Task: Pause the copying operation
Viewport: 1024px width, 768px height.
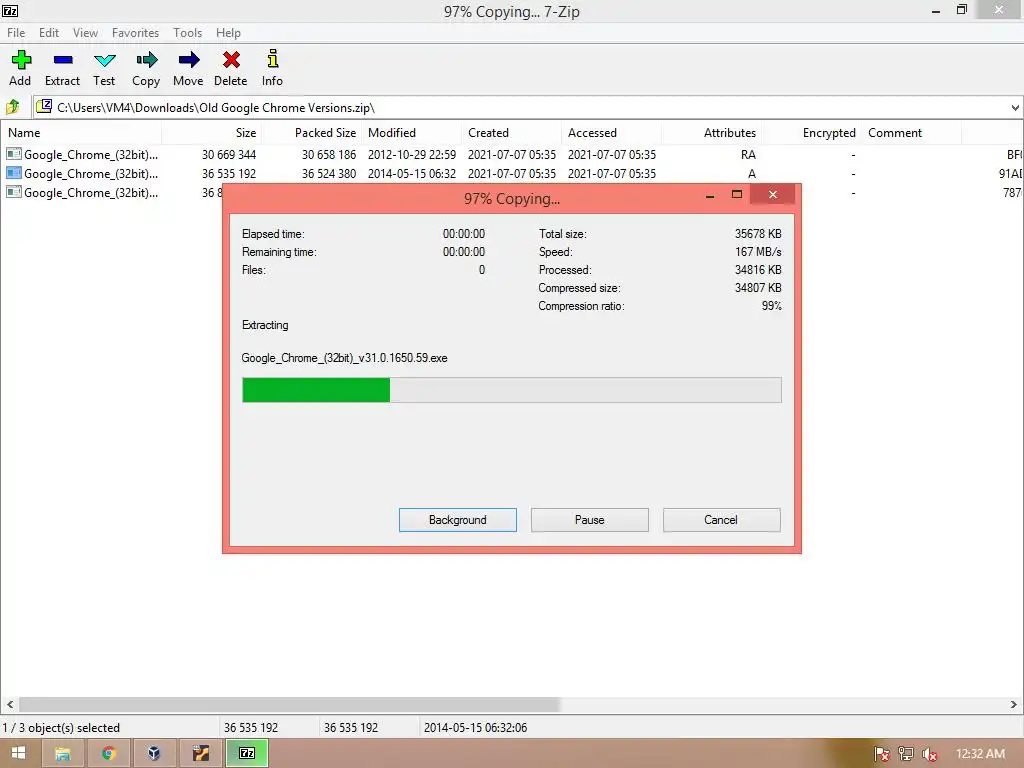Action: click(590, 520)
